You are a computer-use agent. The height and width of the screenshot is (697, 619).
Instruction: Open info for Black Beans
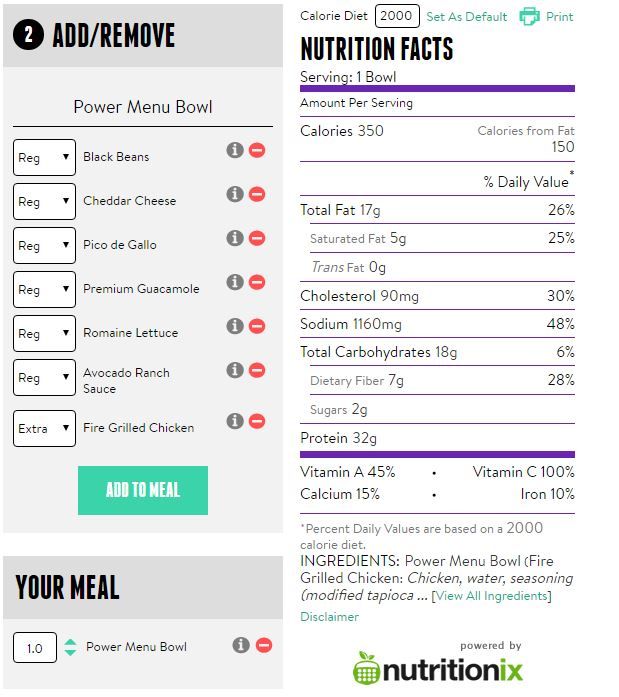[x=235, y=150]
